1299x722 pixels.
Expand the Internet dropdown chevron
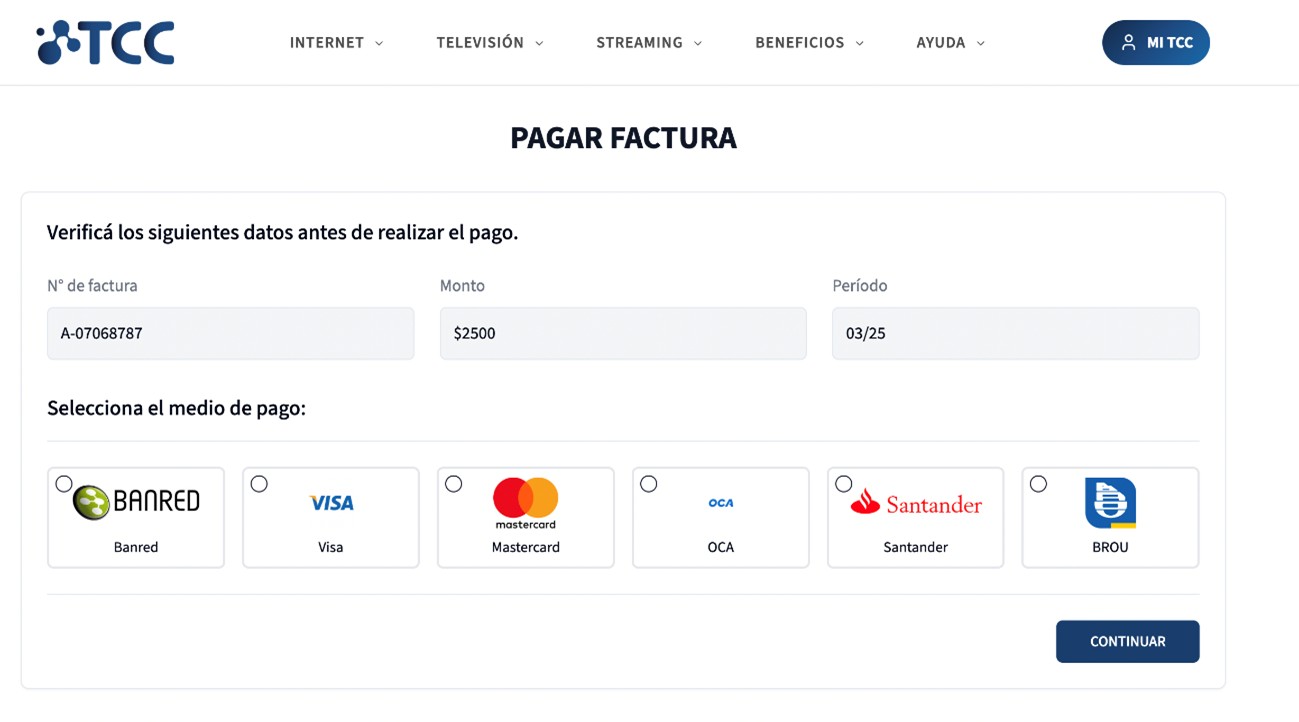[x=379, y=44]
